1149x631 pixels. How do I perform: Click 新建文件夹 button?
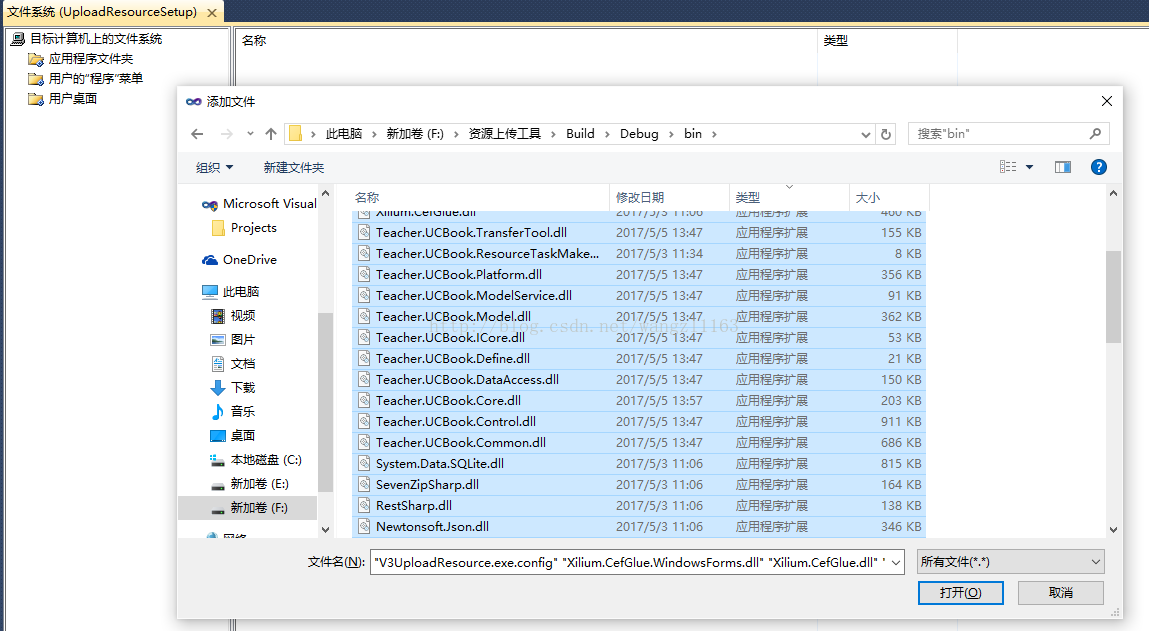(294, 168)
